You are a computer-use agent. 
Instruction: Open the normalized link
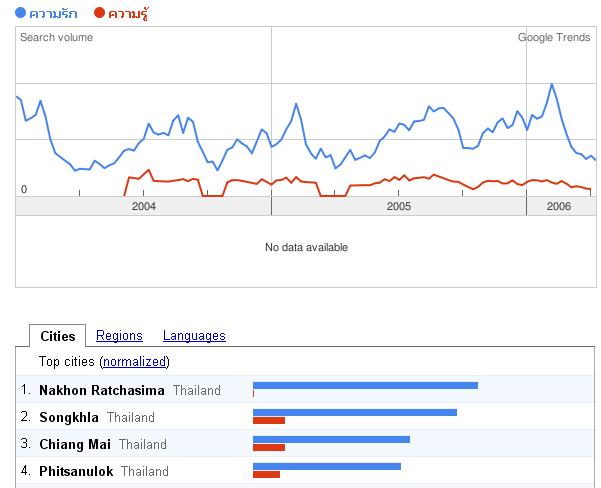point(135,361)
